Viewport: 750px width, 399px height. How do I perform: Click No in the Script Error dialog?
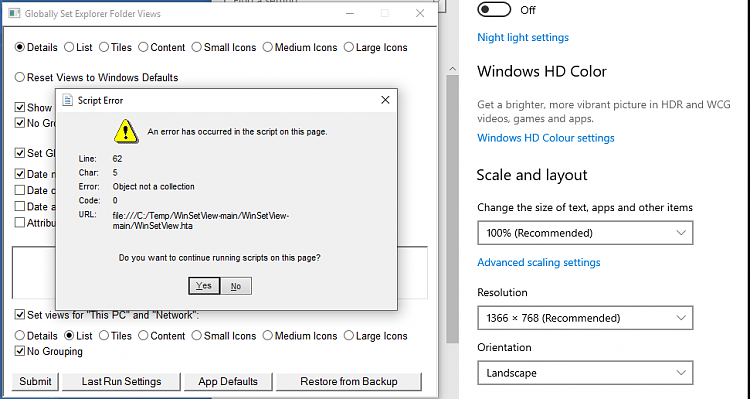[236, 286]
